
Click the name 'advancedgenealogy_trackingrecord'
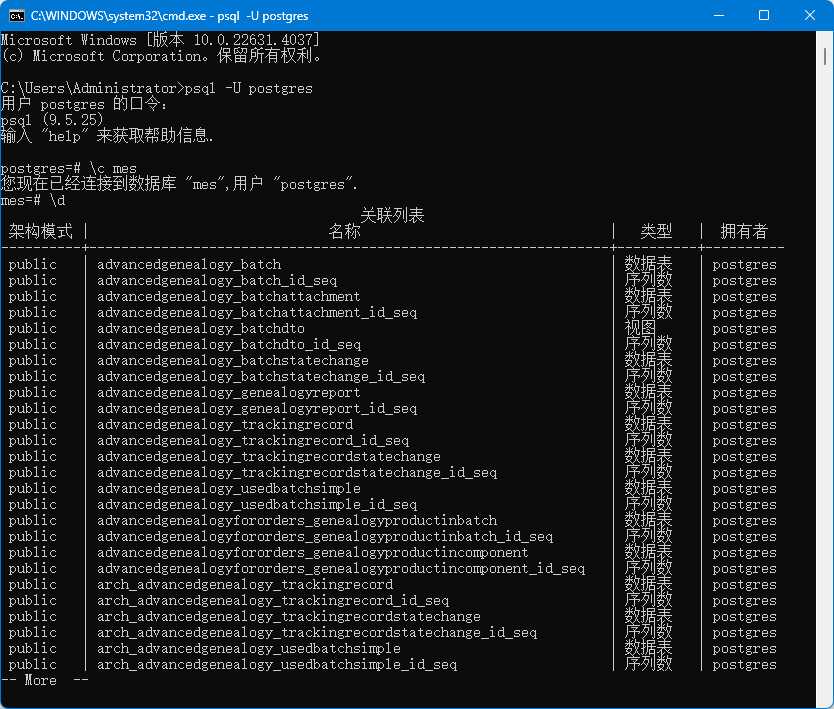[225, 424]
